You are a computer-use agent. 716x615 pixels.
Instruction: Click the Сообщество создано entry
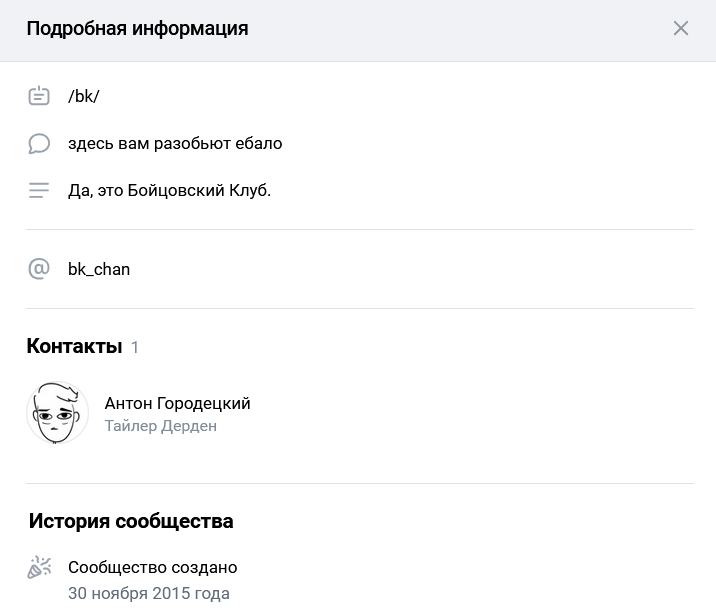[x=153, y=568]
